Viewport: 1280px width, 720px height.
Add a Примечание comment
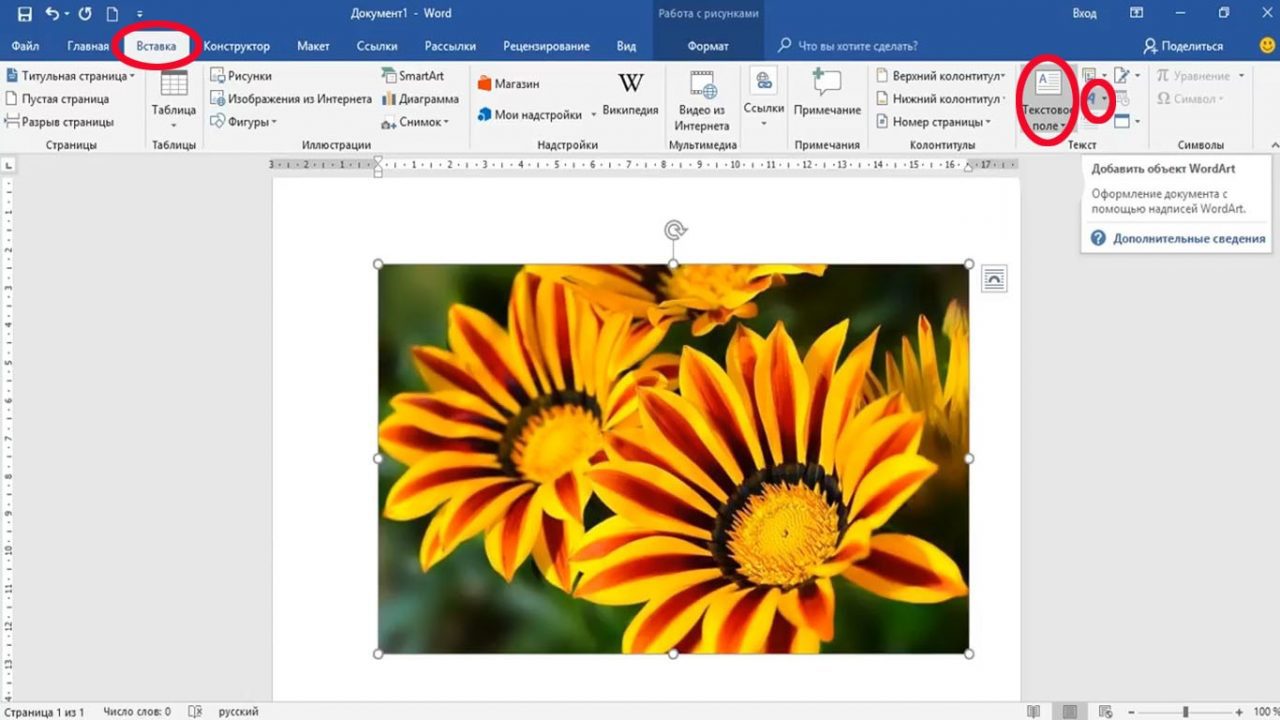pos(827,95)
